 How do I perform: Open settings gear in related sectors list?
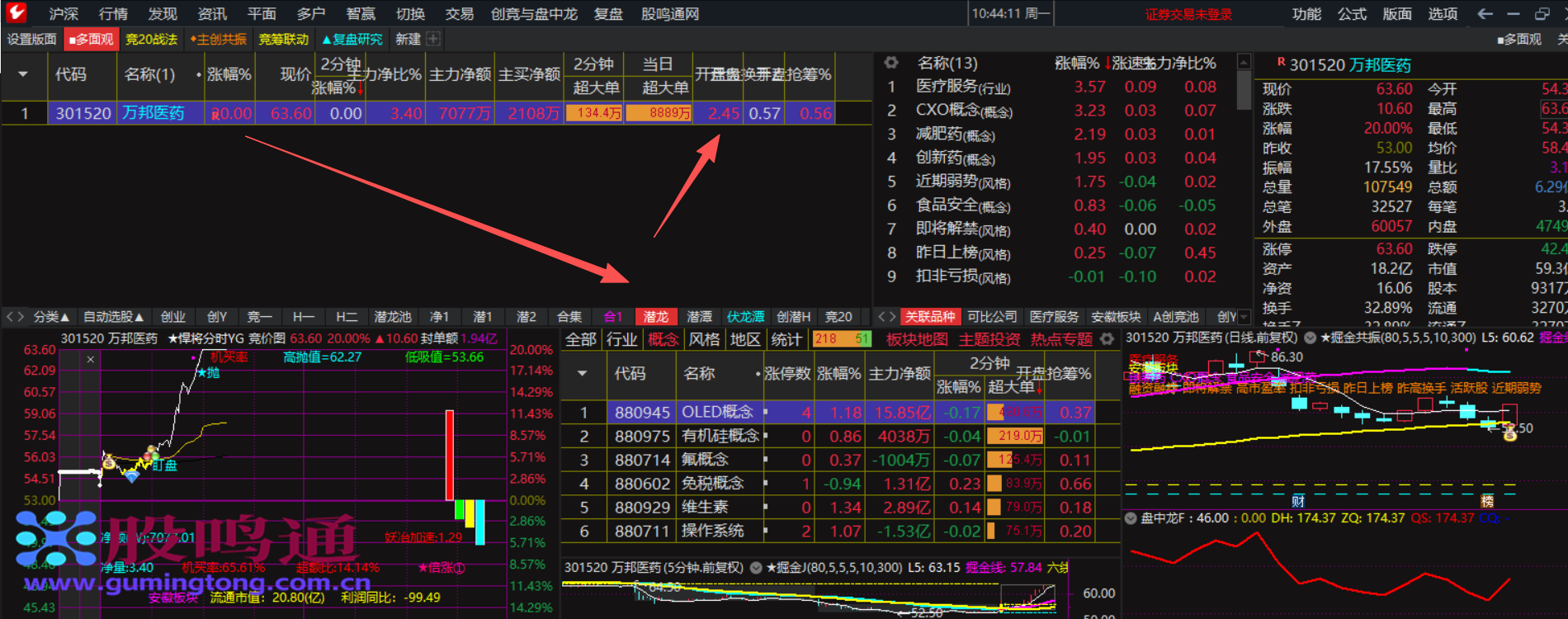pyautogui.click(x=890, y=63)
